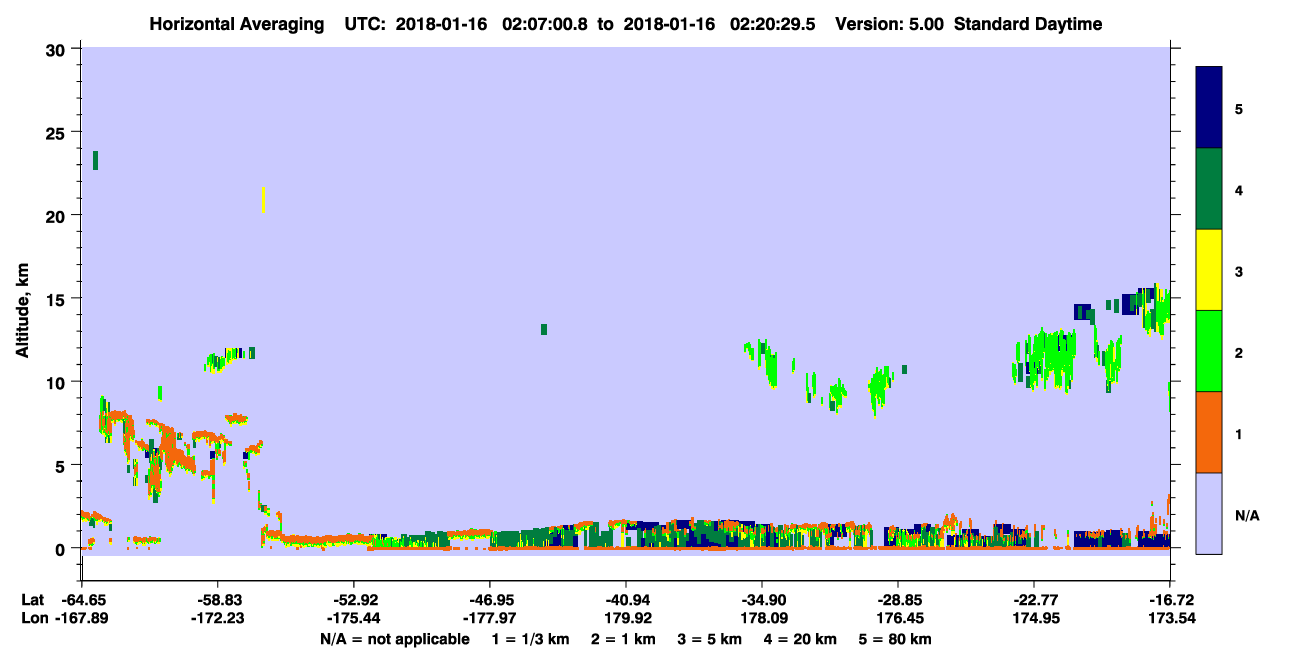
Task: Click longitude value -175.44
Action: click(354, 617)
